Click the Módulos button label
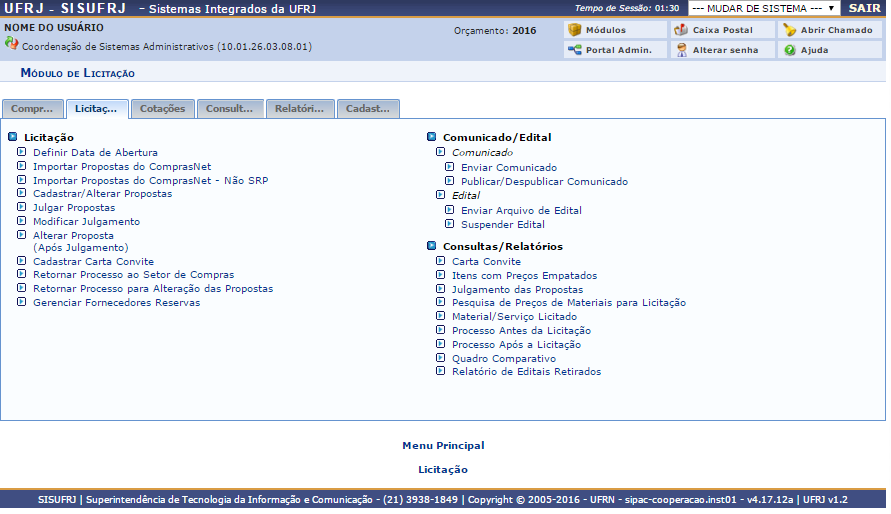Viewport: 891px width, 514px height. [606, 30]
